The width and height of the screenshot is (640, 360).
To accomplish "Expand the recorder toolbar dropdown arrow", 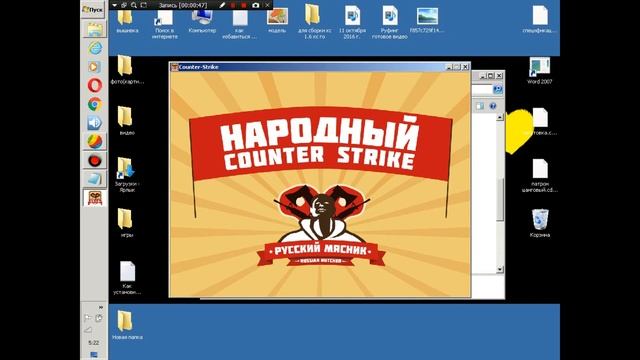I will (115, 5).
